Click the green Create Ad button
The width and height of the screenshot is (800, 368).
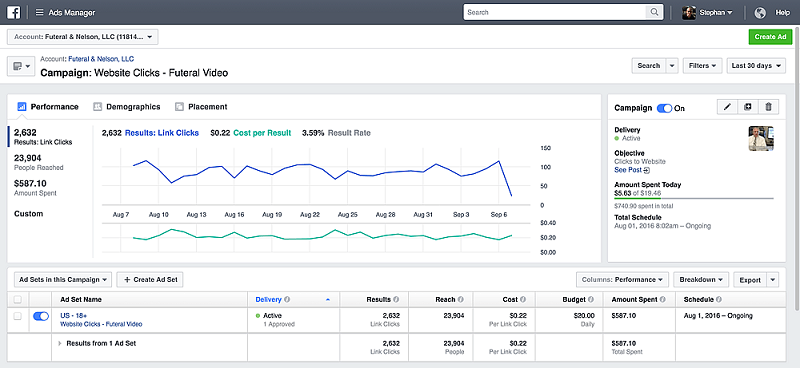tap(770, 37)
